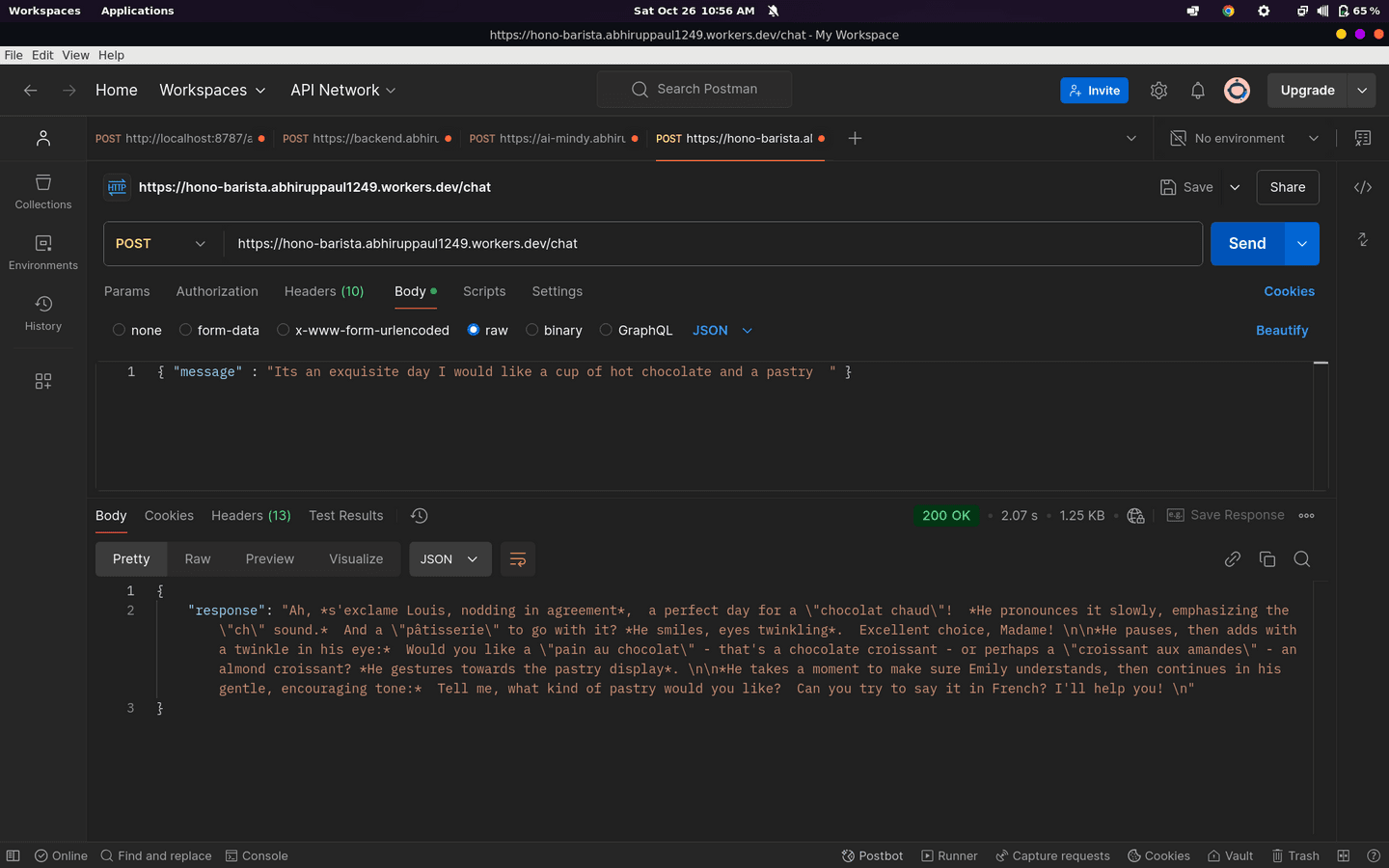Open the right sidebar refresh arrows icon
The width and height of the screenshot is (1389, 868).
(x=1363, y=239)
